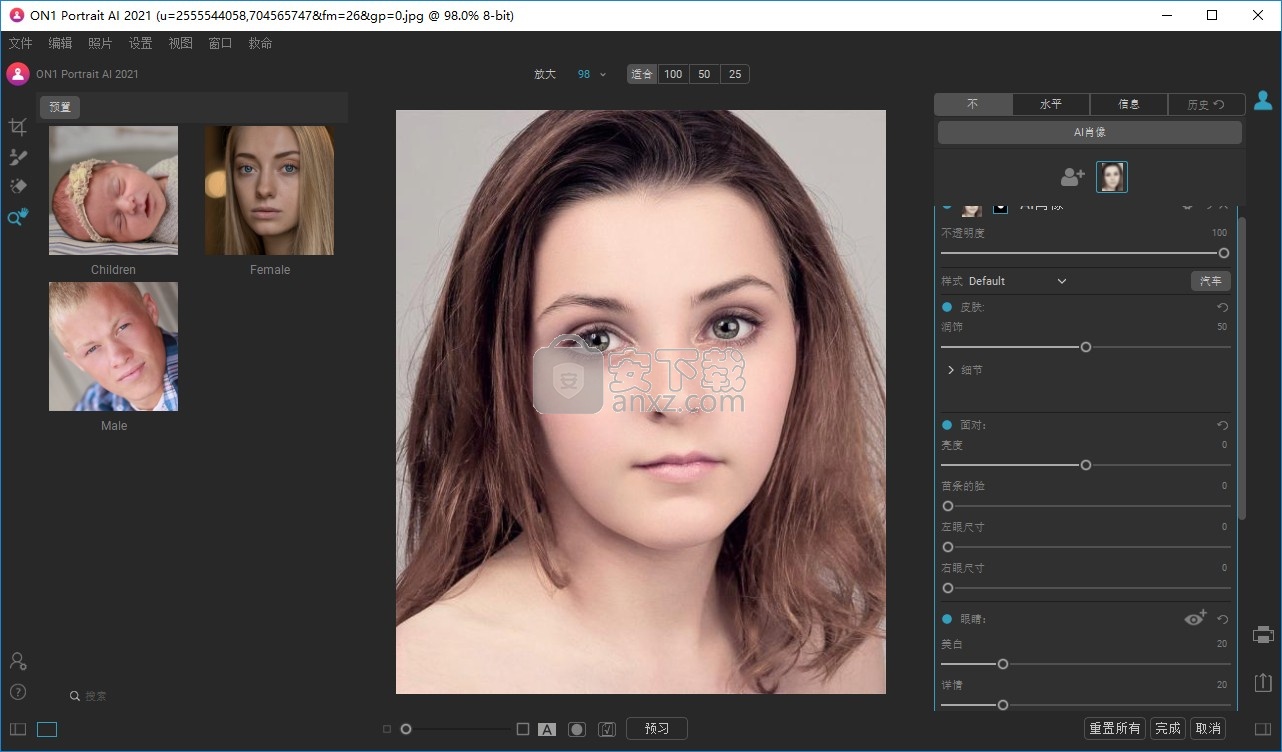
Task: Click the 不透明度 opacity slider handle
Action: 1224,253
